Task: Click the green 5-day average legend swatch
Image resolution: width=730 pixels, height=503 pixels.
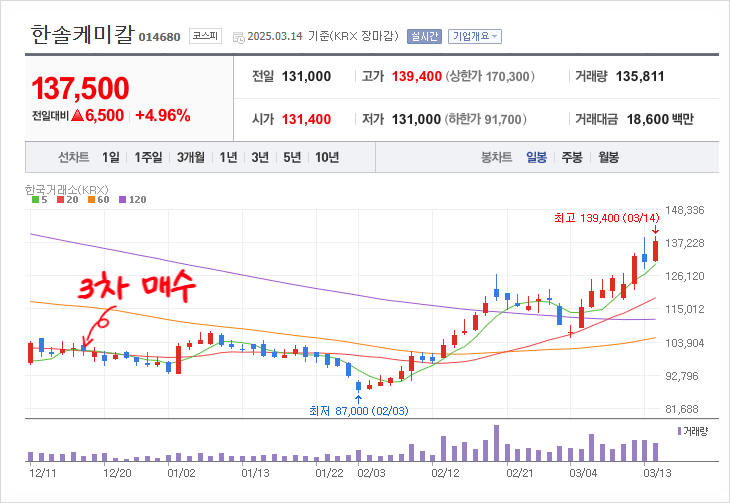Action: 35,200
